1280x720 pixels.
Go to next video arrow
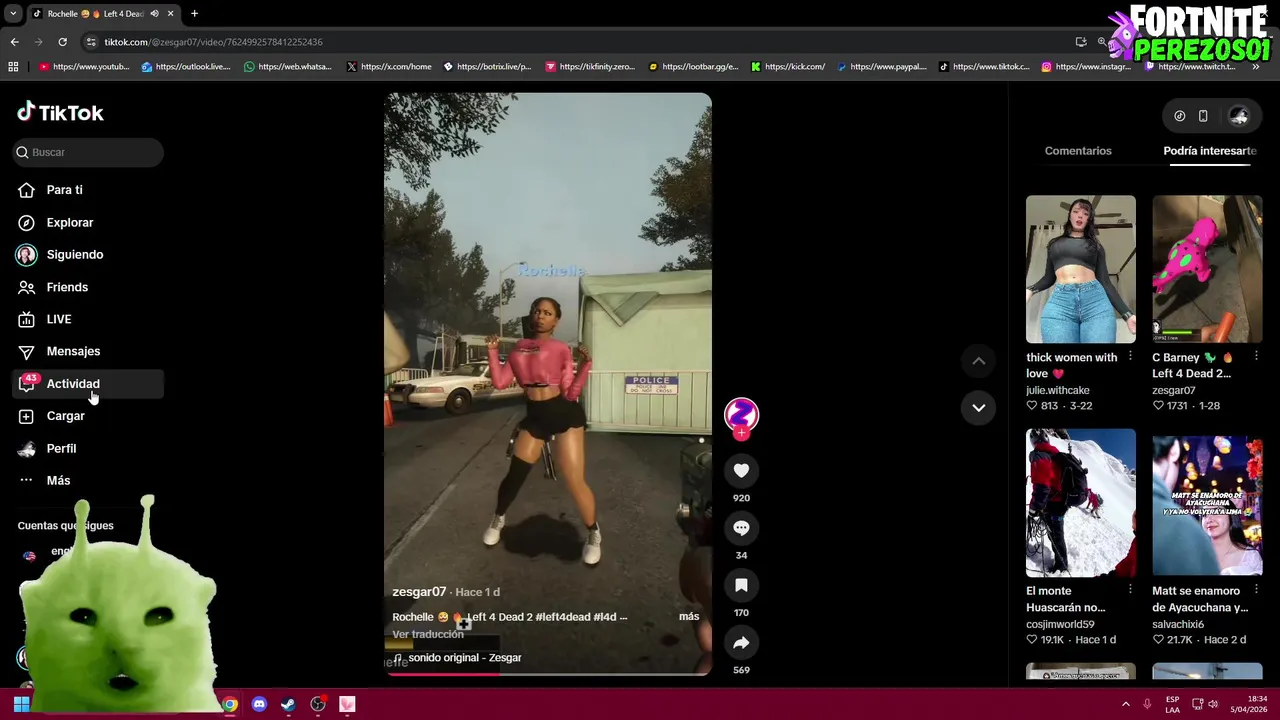pos(979,408)
